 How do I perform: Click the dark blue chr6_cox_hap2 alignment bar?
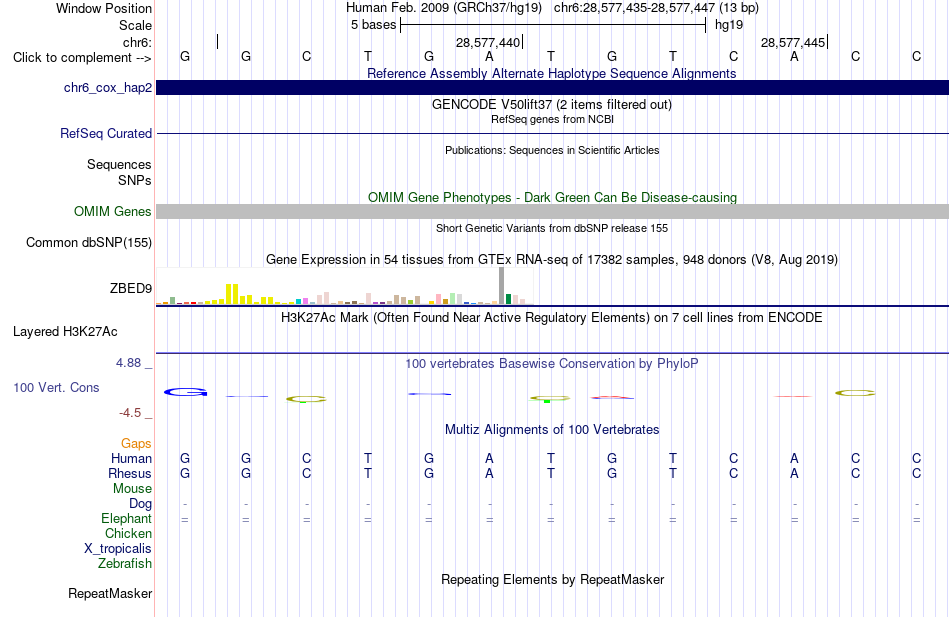coord(553,87)
